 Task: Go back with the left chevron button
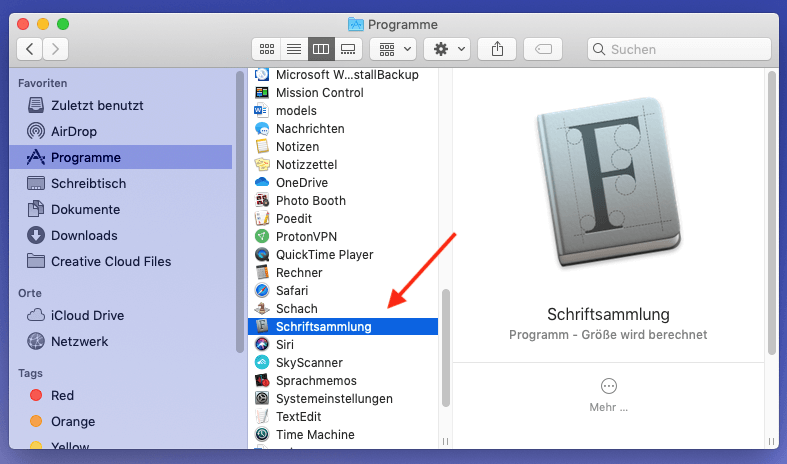(30, 49)
